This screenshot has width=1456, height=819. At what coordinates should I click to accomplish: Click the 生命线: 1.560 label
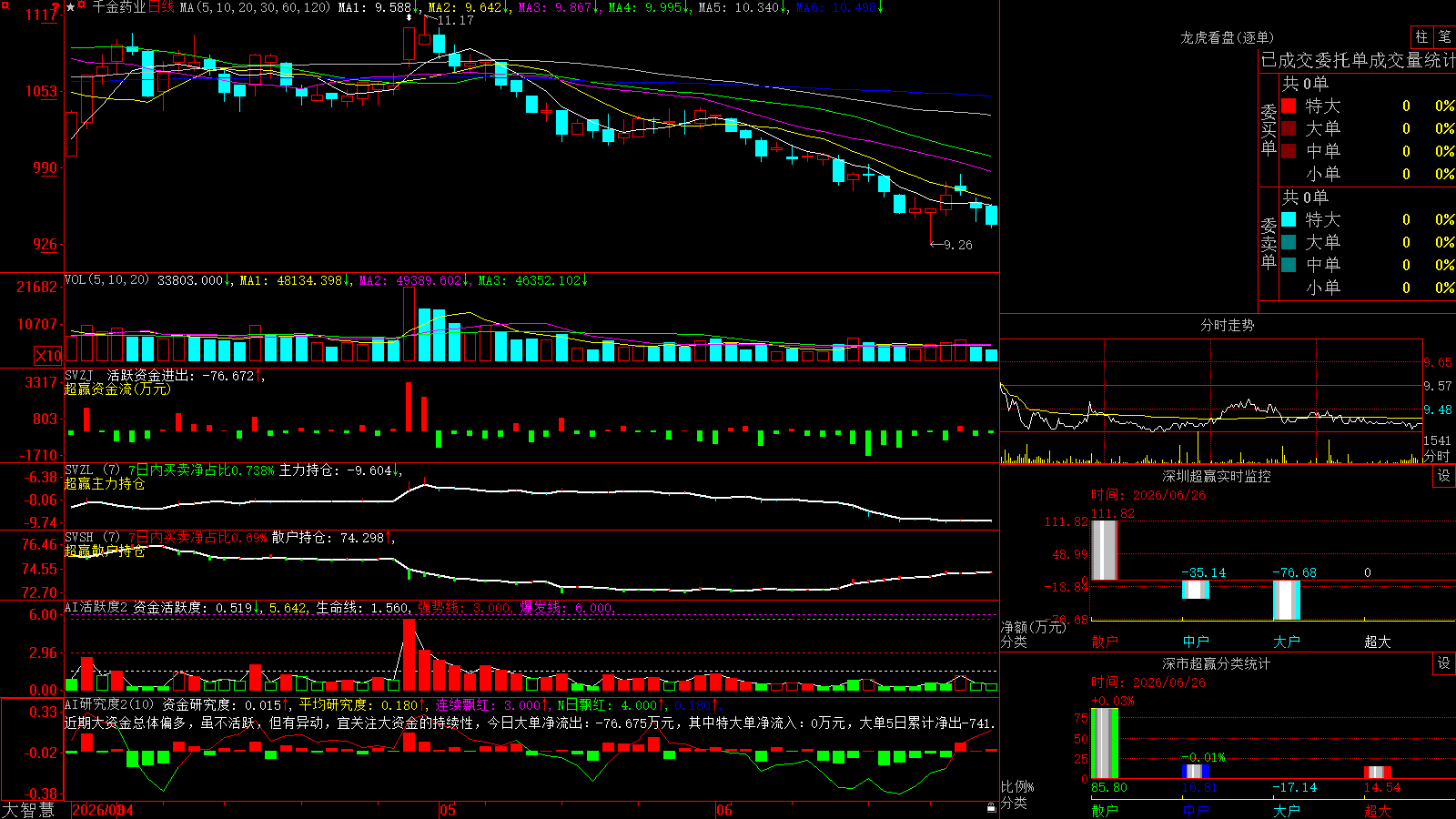[363, 607]
